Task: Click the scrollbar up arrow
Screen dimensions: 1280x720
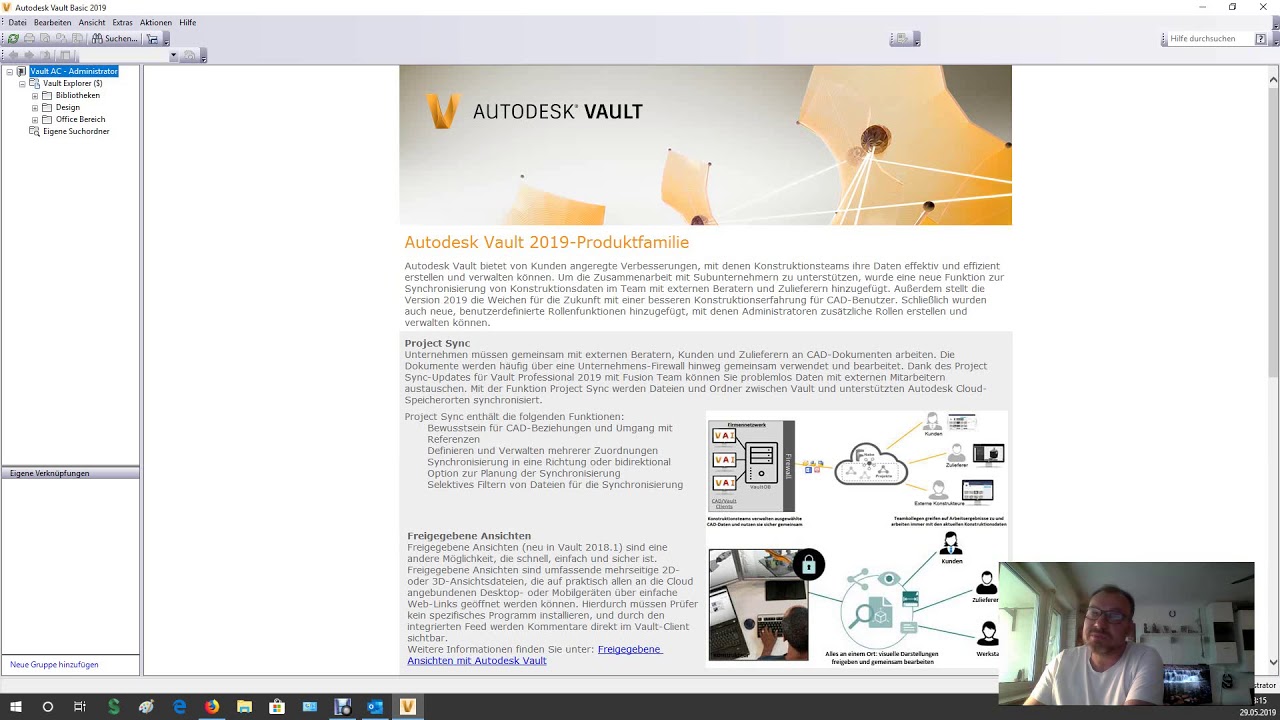Action: click(1273, 79)
